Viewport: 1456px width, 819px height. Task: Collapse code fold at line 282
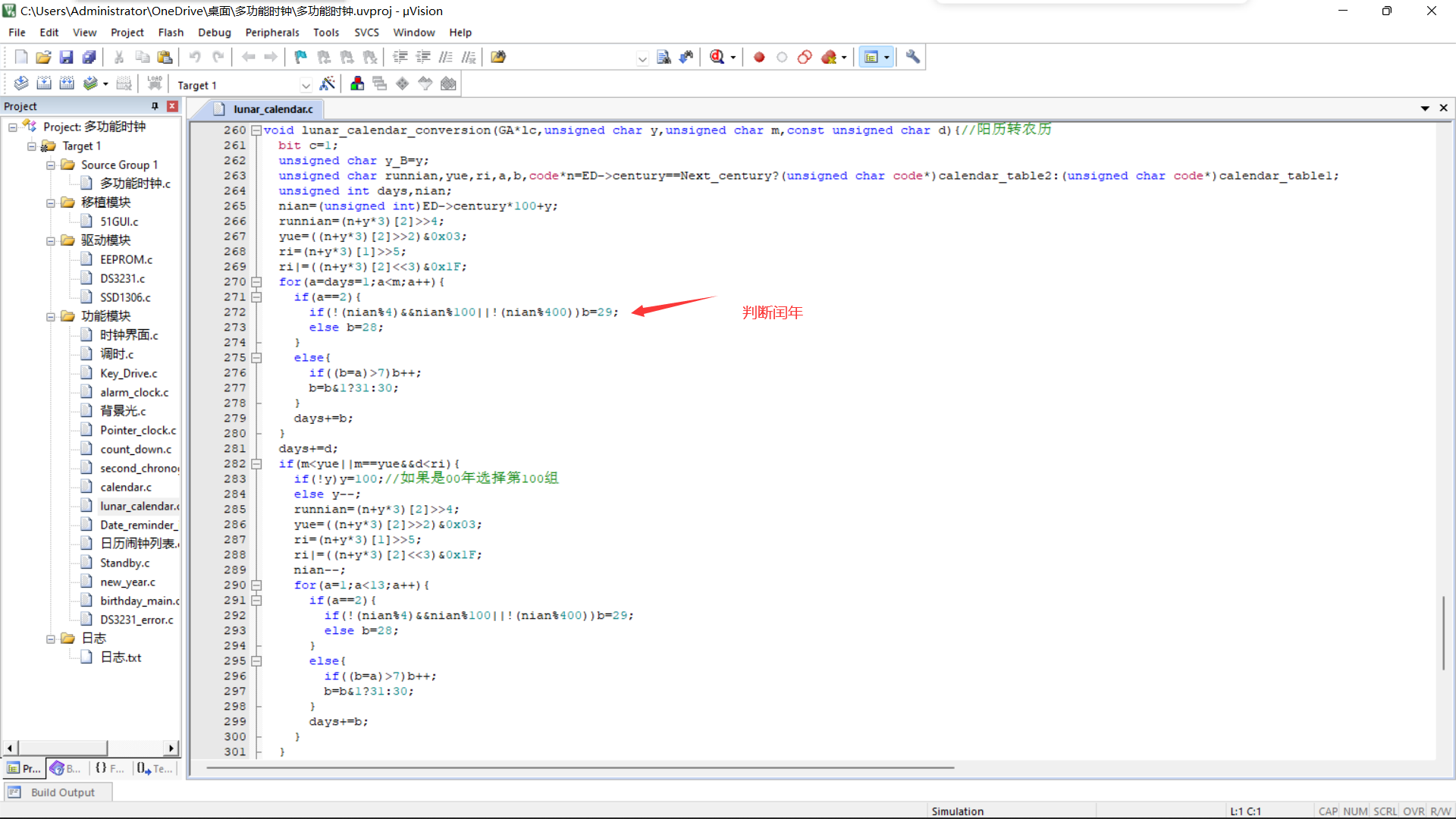tap(256, 464)
